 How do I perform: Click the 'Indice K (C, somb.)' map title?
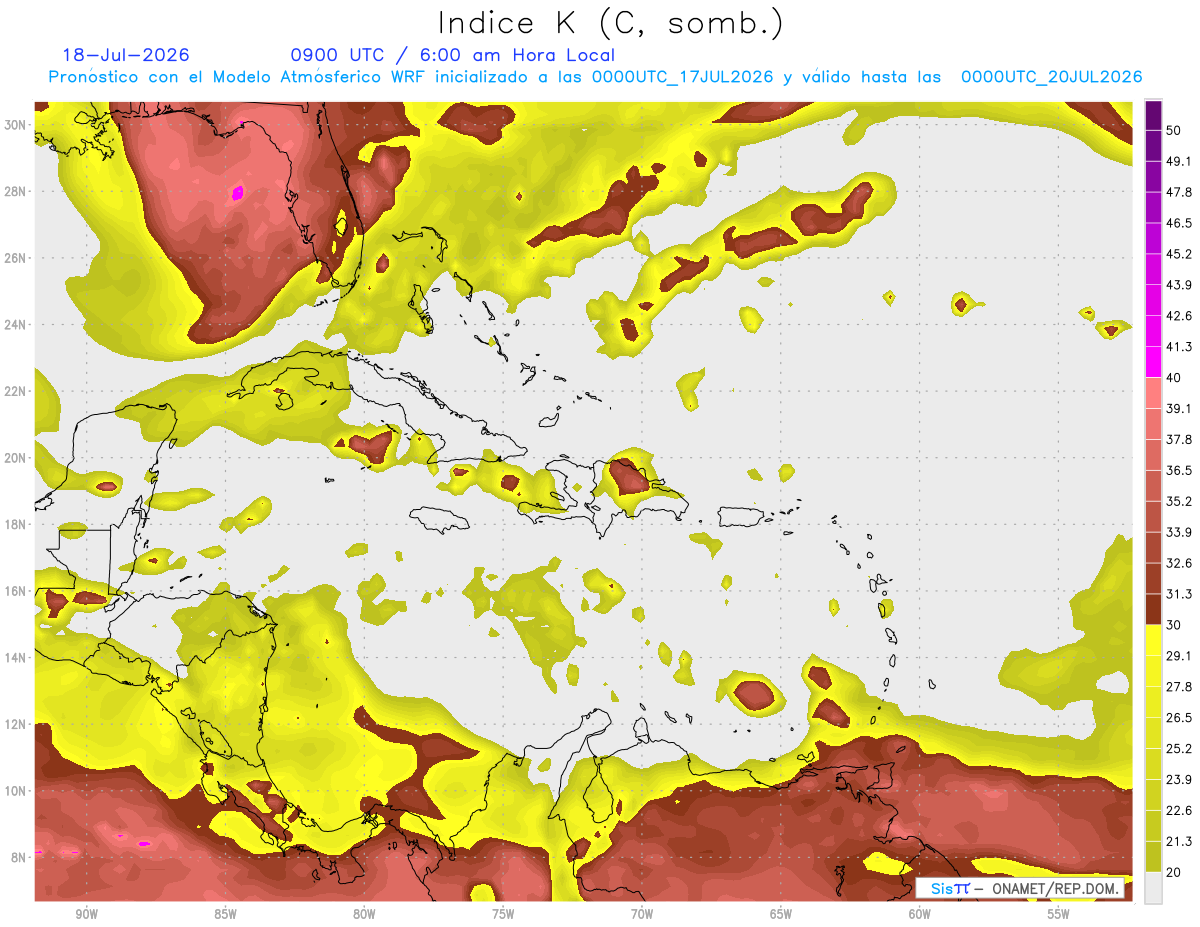coord(610,23)
